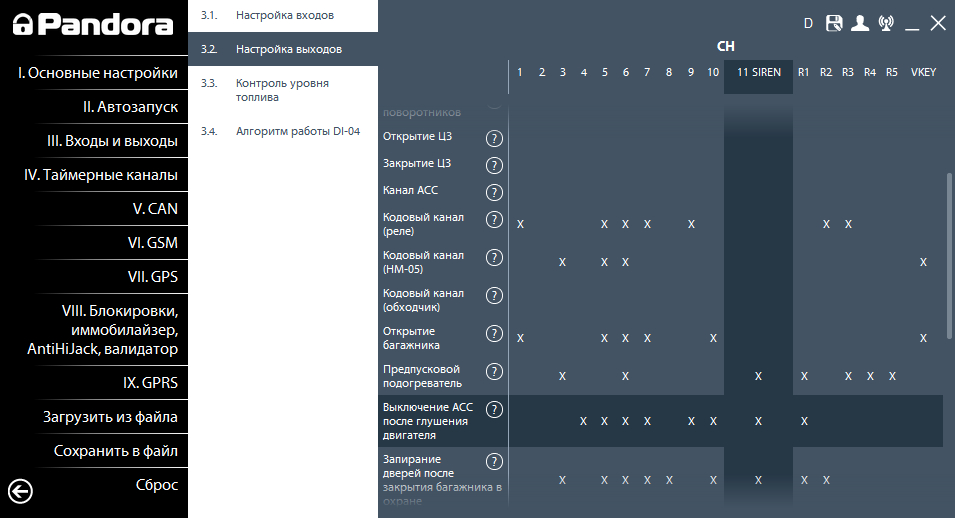Viewport: 955px width, 518px height.
Task: Expand the I. Основные настройки section
Action: [98, 73]
